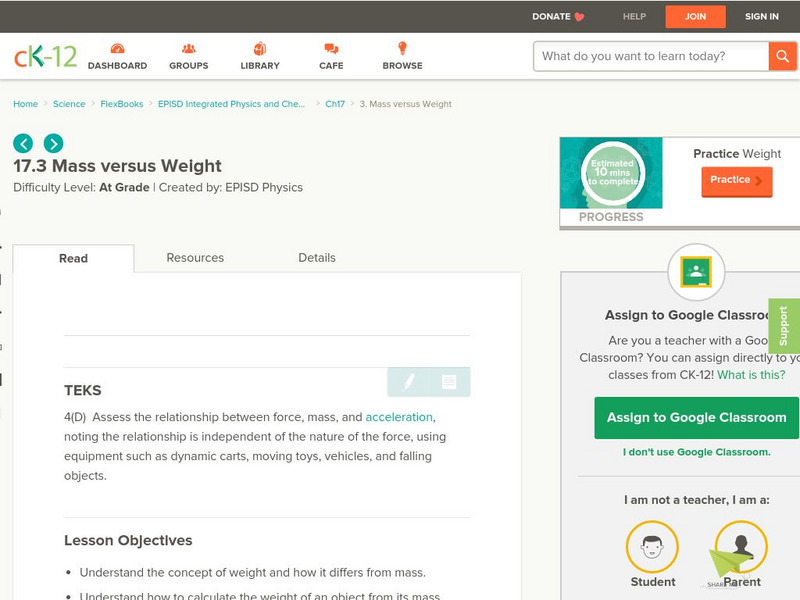
Task: Select the Parent silhouette icon
Action: pyautogui.click(x=741, y=546)
